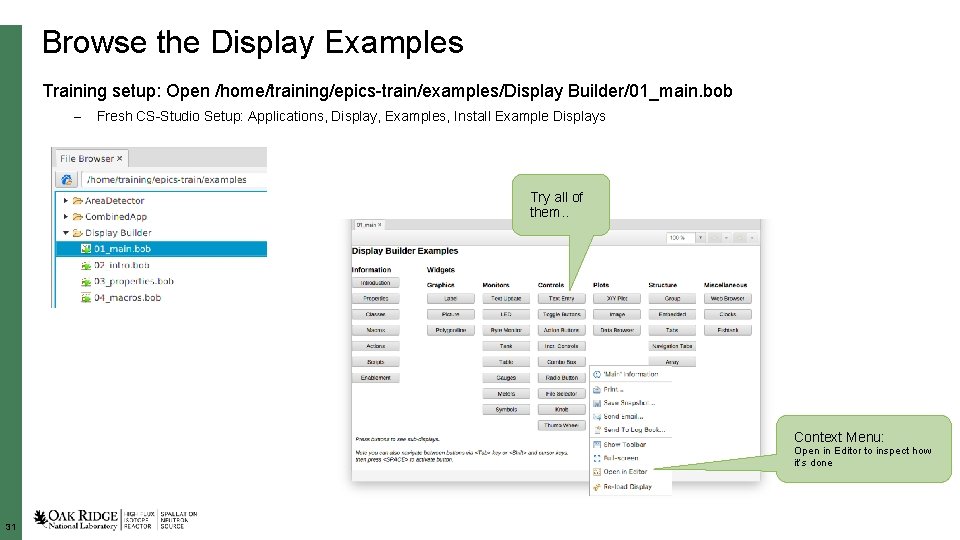
Task: Click the 02_intro.bob file icon
Action: tap(86, 265)
